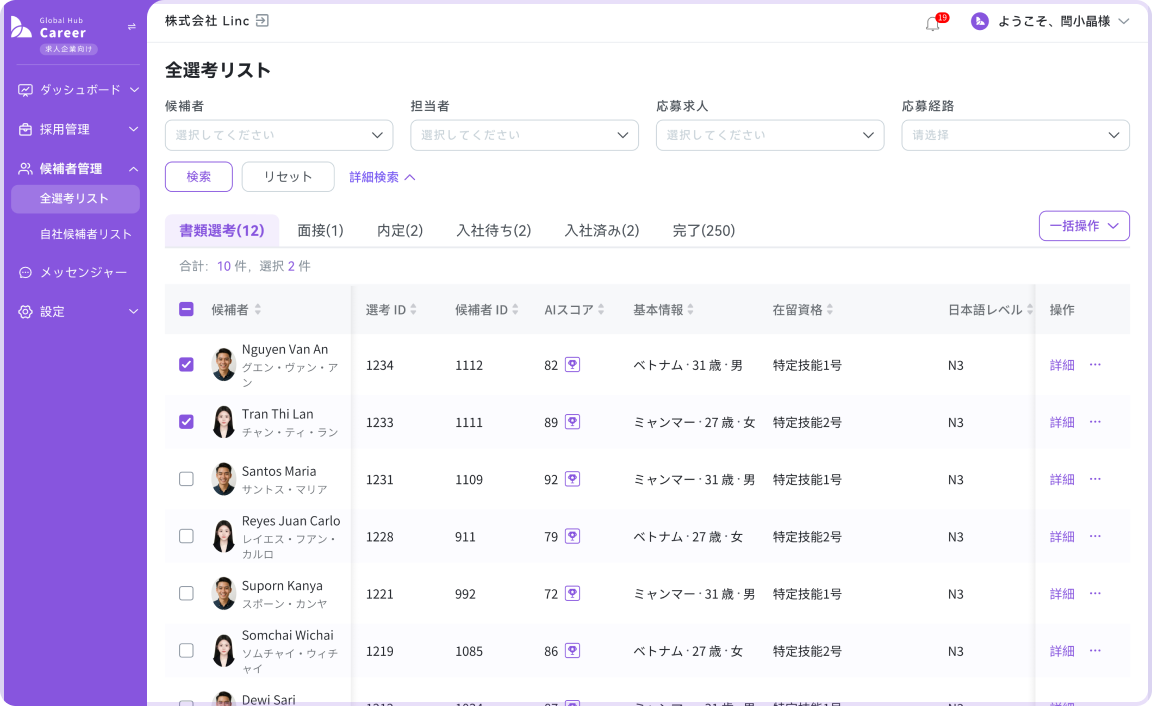Sort by 選考 ID column arrows

(414, 310)
